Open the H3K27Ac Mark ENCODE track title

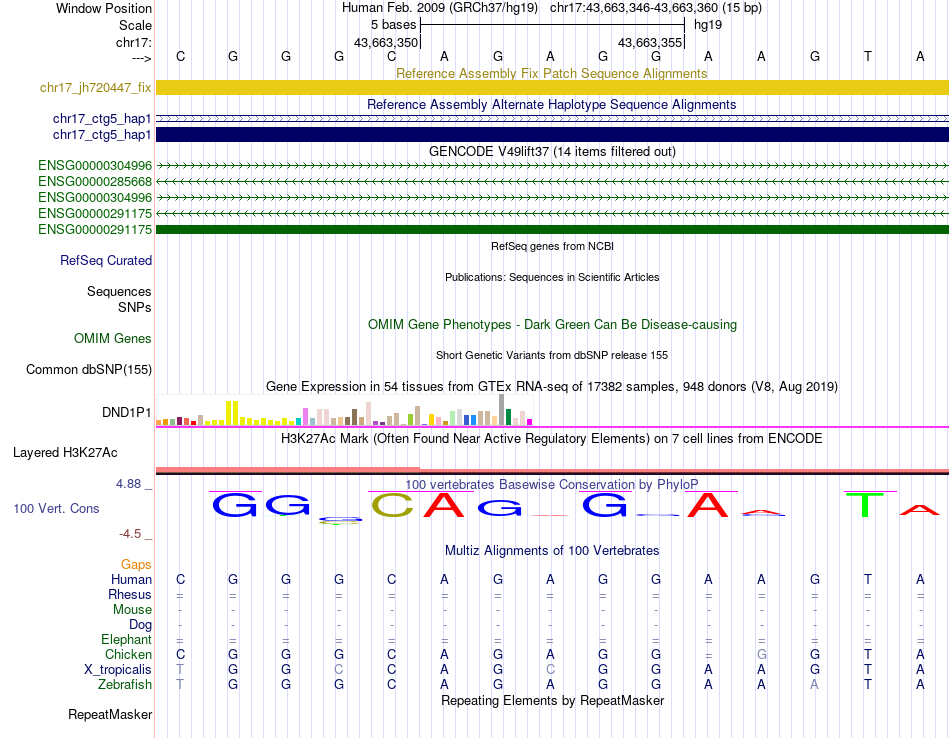(x=552, y=439)
